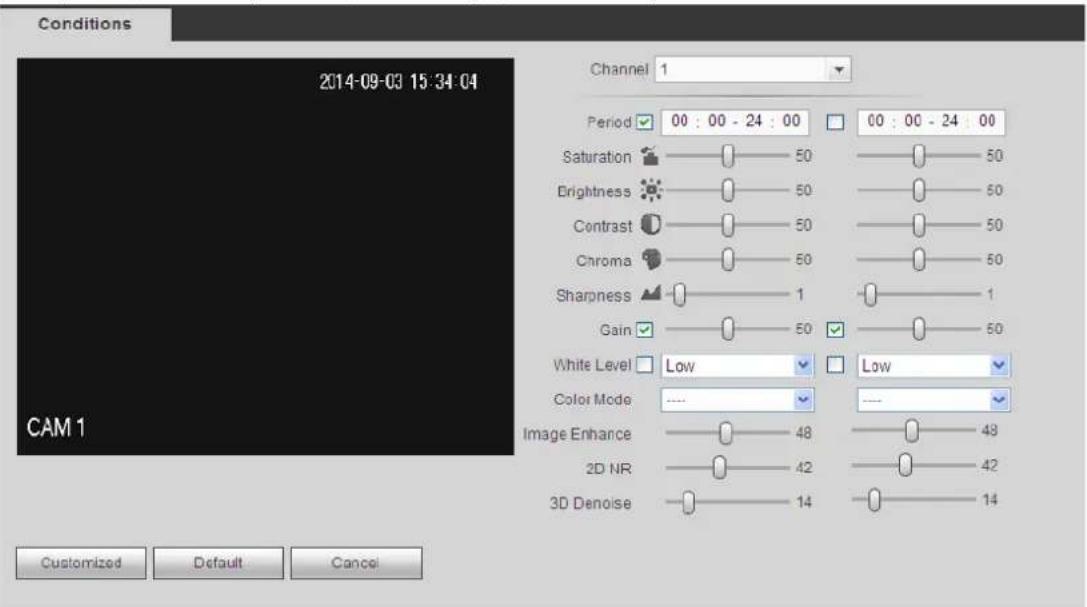The height and width of the screenshot is (607, 1087).
Task: Click the second Saturation slider handle
Action: pos(919,156)
